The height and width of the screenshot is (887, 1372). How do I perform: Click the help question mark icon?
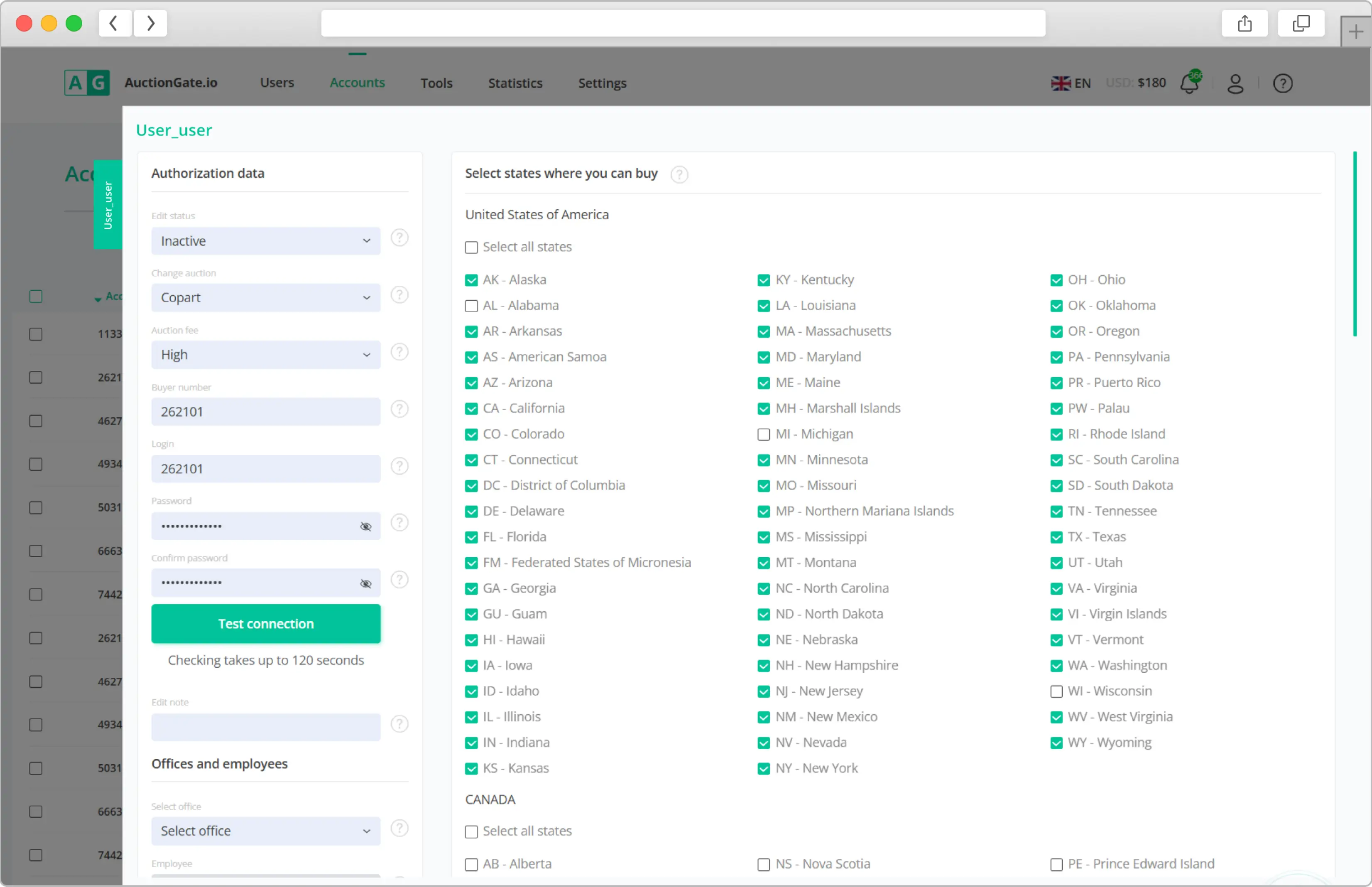(1283, 83)
